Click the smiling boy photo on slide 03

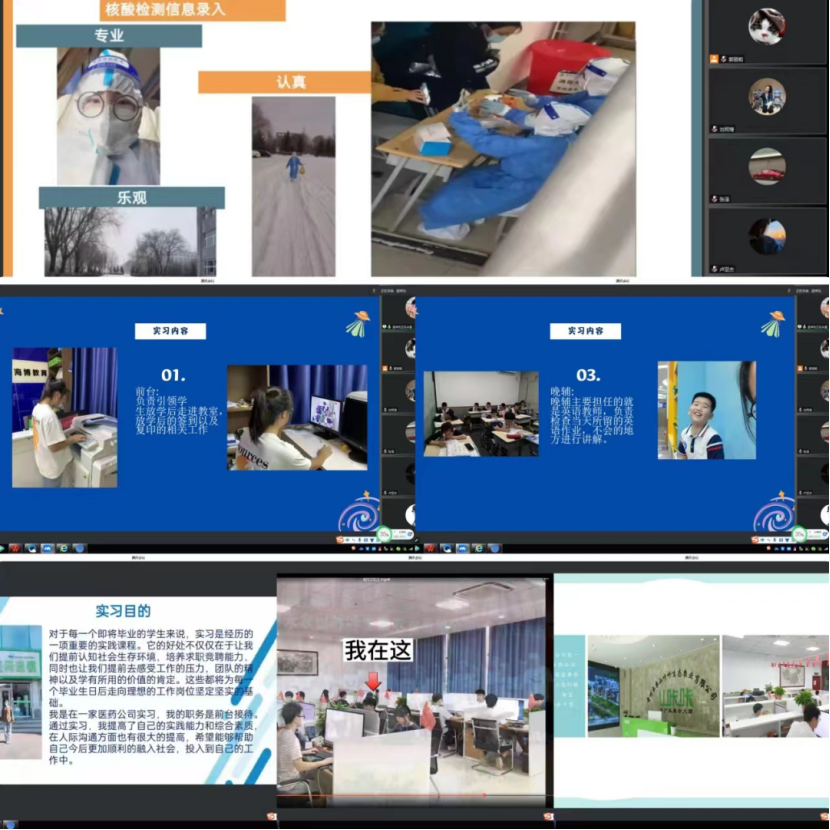coord(706,410)
